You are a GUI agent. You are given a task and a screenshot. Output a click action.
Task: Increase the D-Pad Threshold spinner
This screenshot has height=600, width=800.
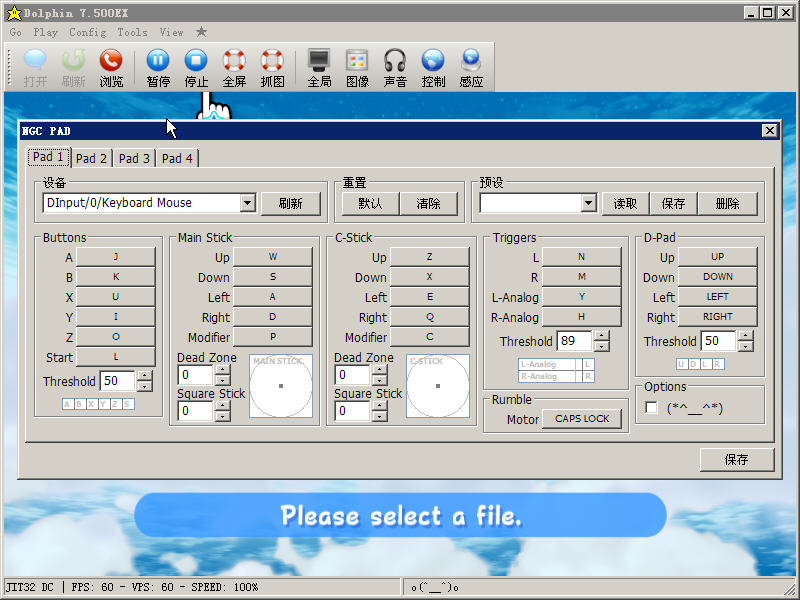[746, 336]
